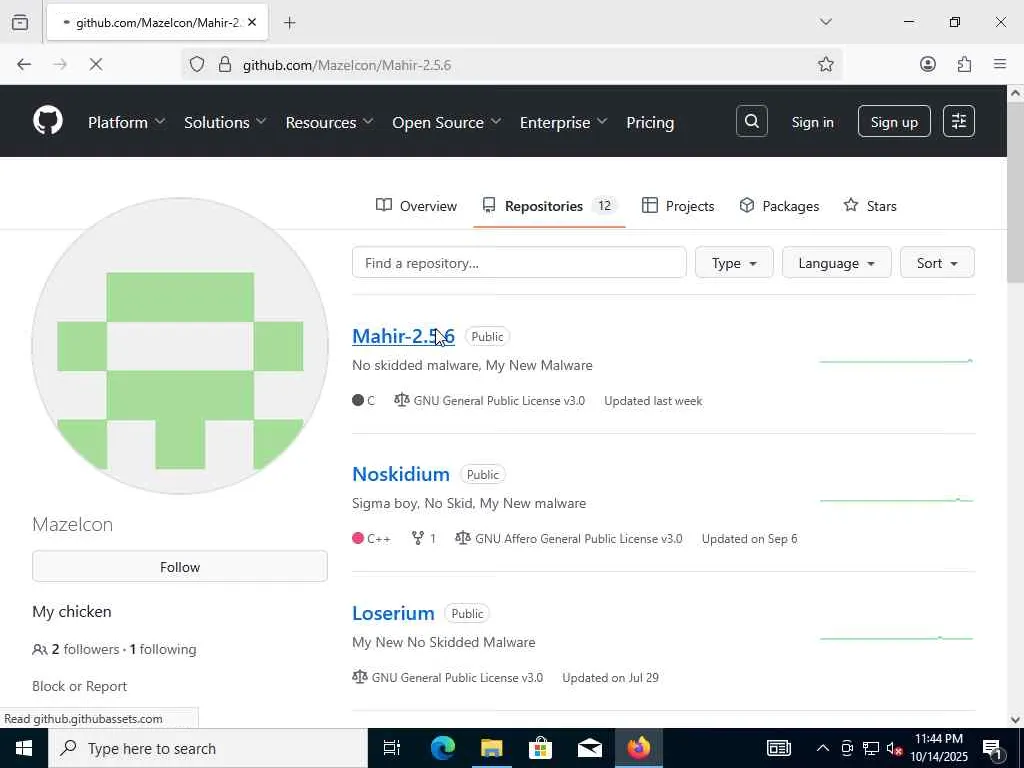Image resolution: width=1024 pixels, height=768 pixels.
Task: Open the Windows Start menu
Action: pos(24,748)
